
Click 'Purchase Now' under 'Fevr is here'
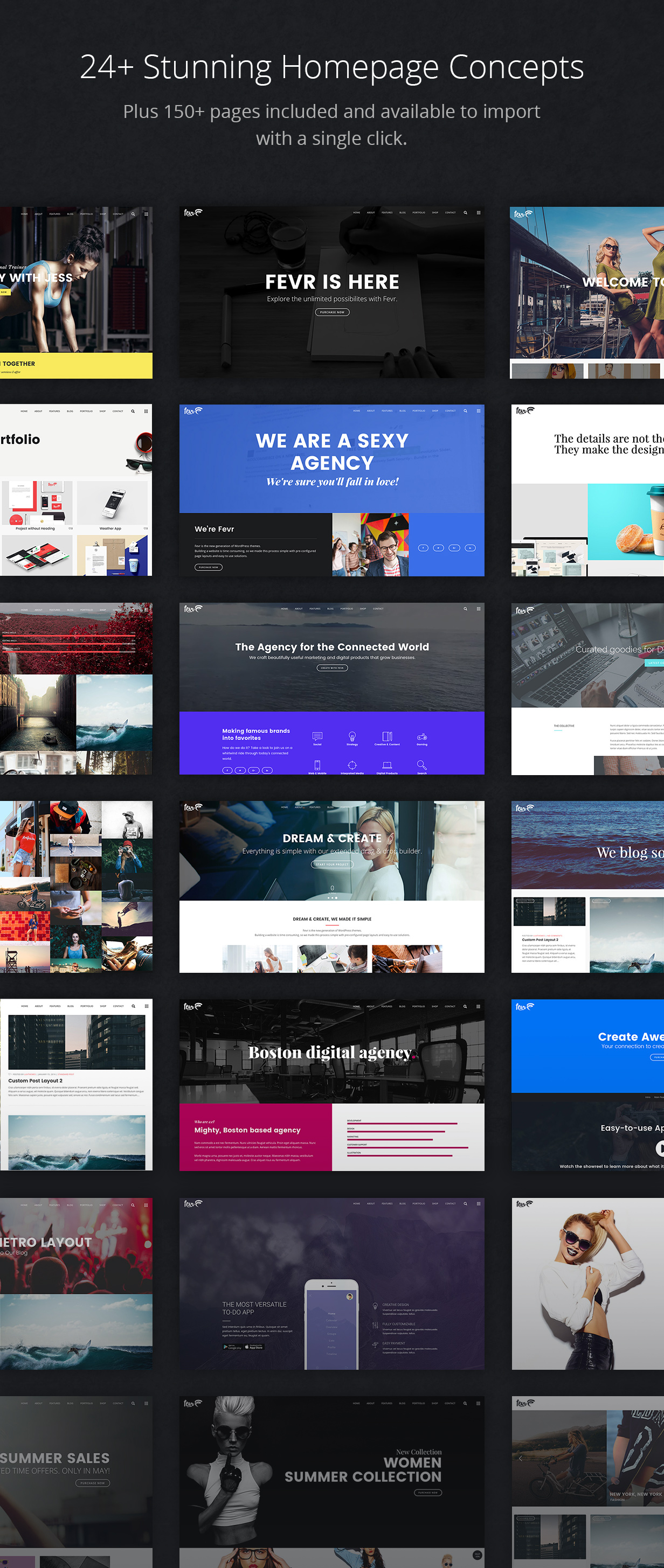(332, 312)
